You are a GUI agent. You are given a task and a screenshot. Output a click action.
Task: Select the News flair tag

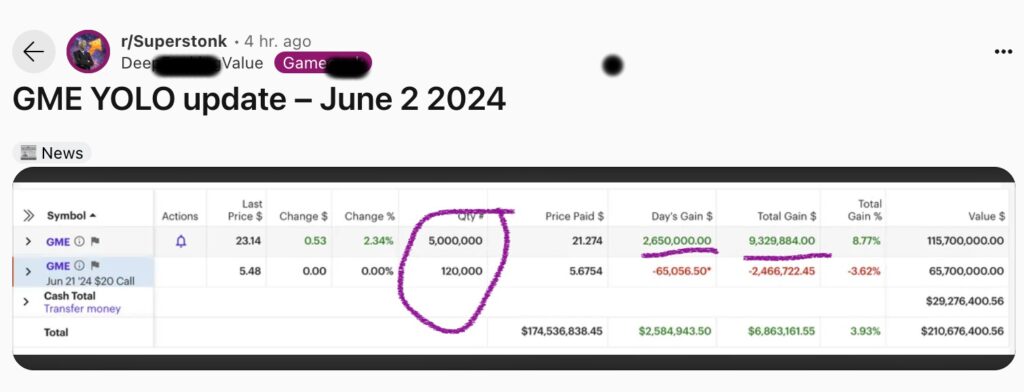[52, 153]
